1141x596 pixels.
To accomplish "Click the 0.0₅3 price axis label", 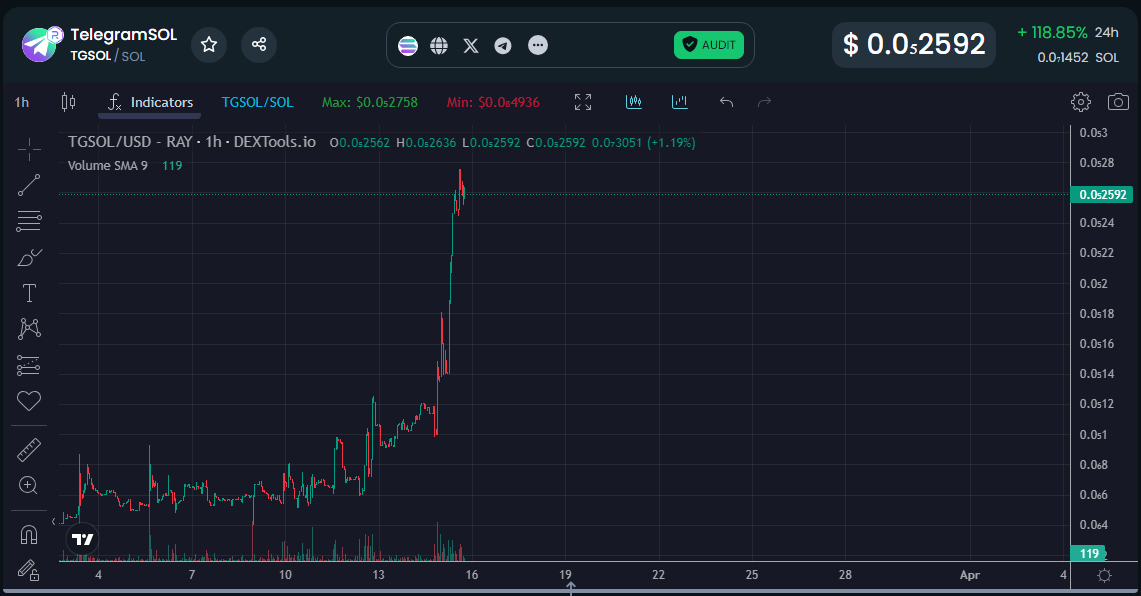I will click(1093, 132).
